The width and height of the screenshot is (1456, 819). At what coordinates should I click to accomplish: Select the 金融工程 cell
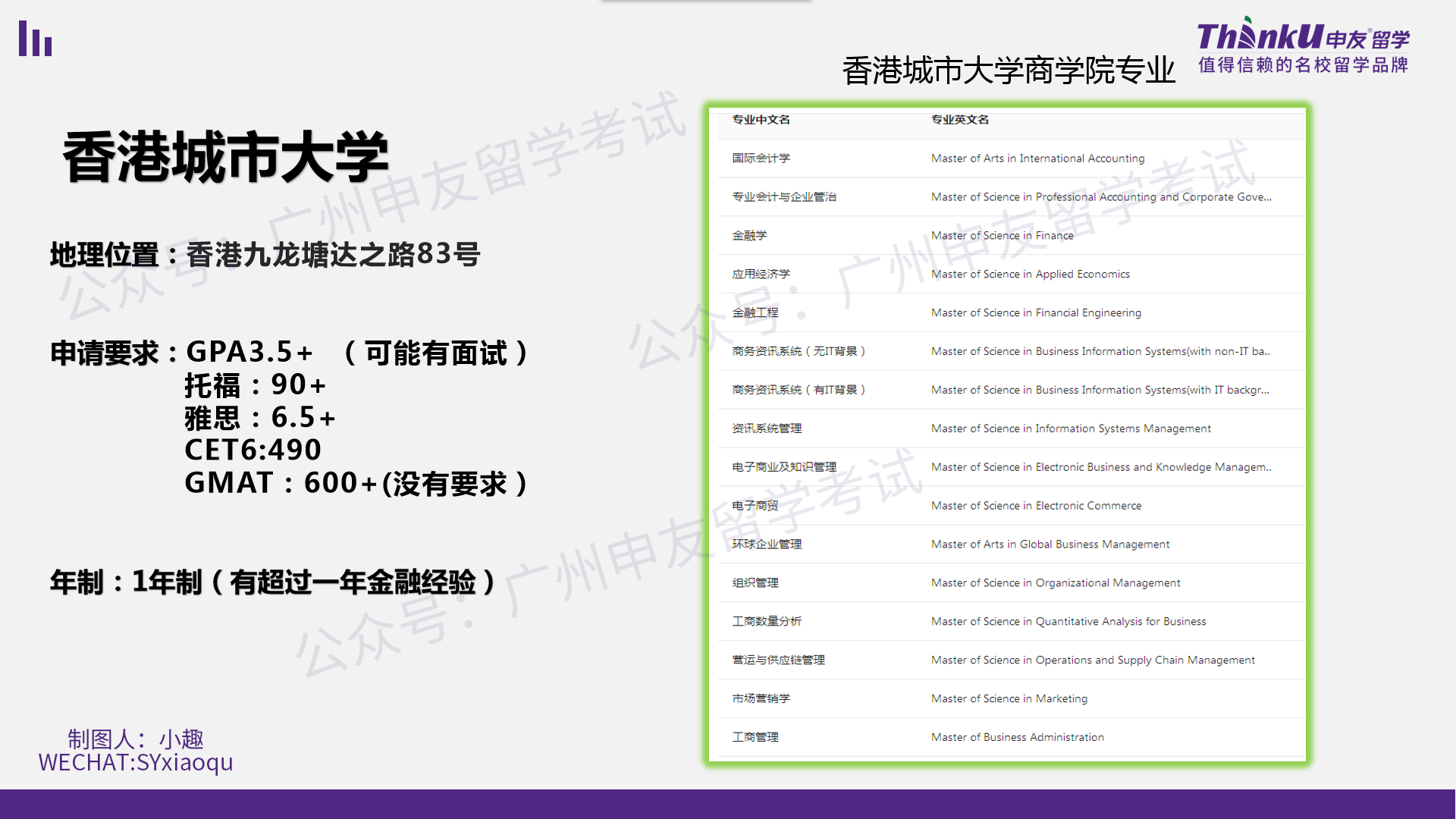755,312
